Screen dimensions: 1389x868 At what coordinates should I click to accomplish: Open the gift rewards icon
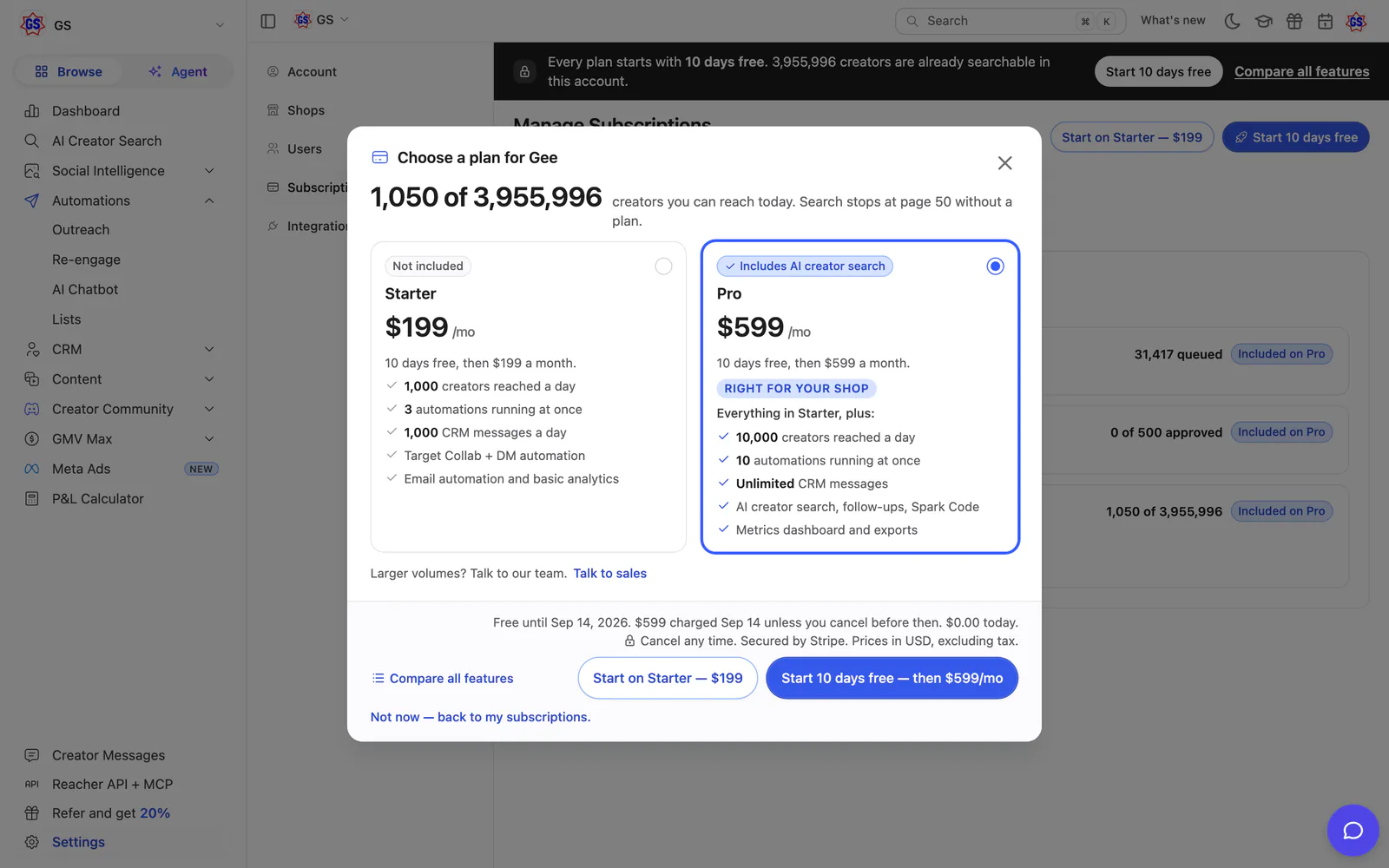click(1294, 21)
